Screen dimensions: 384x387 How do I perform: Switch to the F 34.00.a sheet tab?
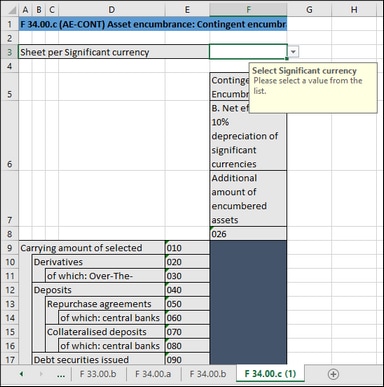(153, 374)
